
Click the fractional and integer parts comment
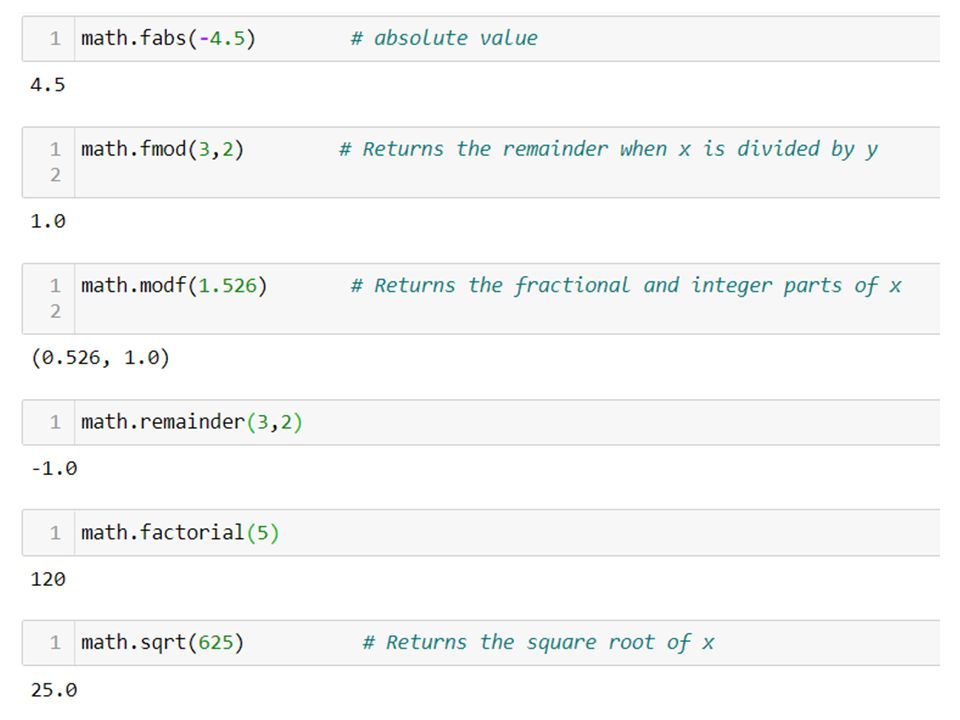pos(626,286)
